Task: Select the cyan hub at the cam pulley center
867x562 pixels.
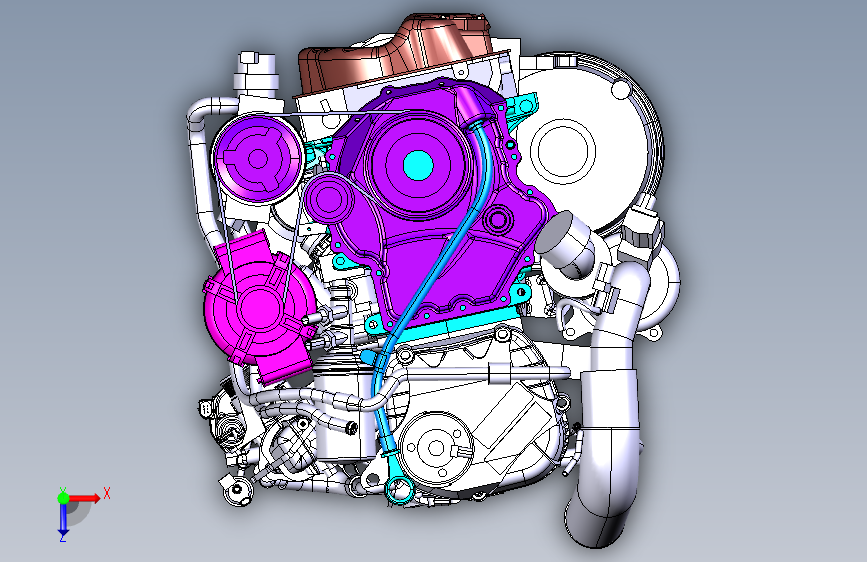Action: (418, 165)
